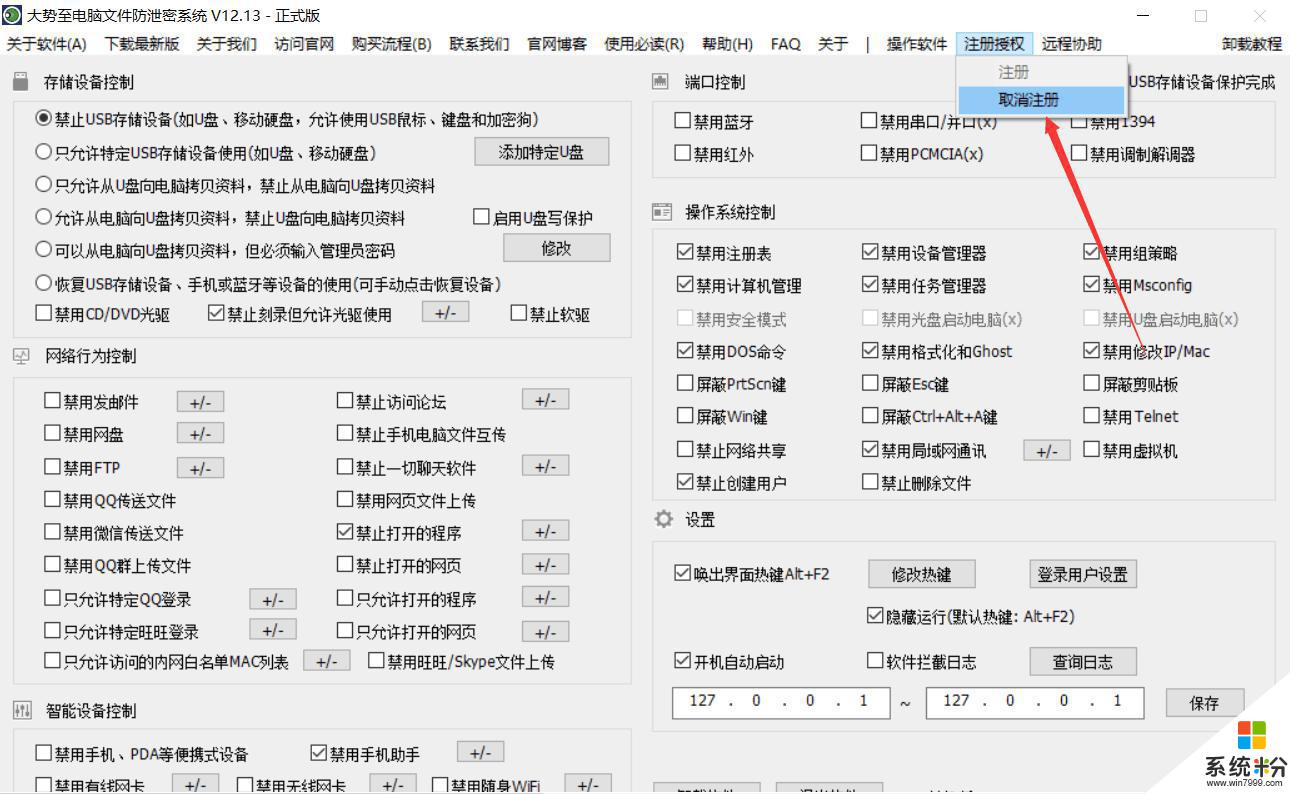This screenshot has height=794, width=1290.
Task: Click the second IP address input field
Action: 1034,701
